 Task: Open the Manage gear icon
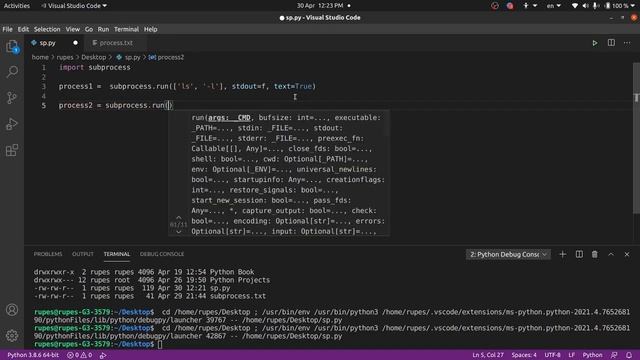12,336
